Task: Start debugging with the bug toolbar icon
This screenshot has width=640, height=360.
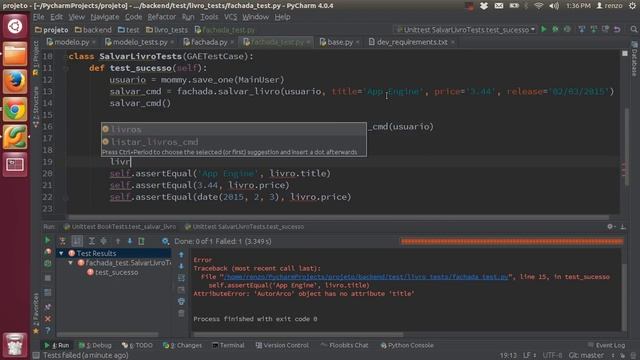Action: (555, 29)
